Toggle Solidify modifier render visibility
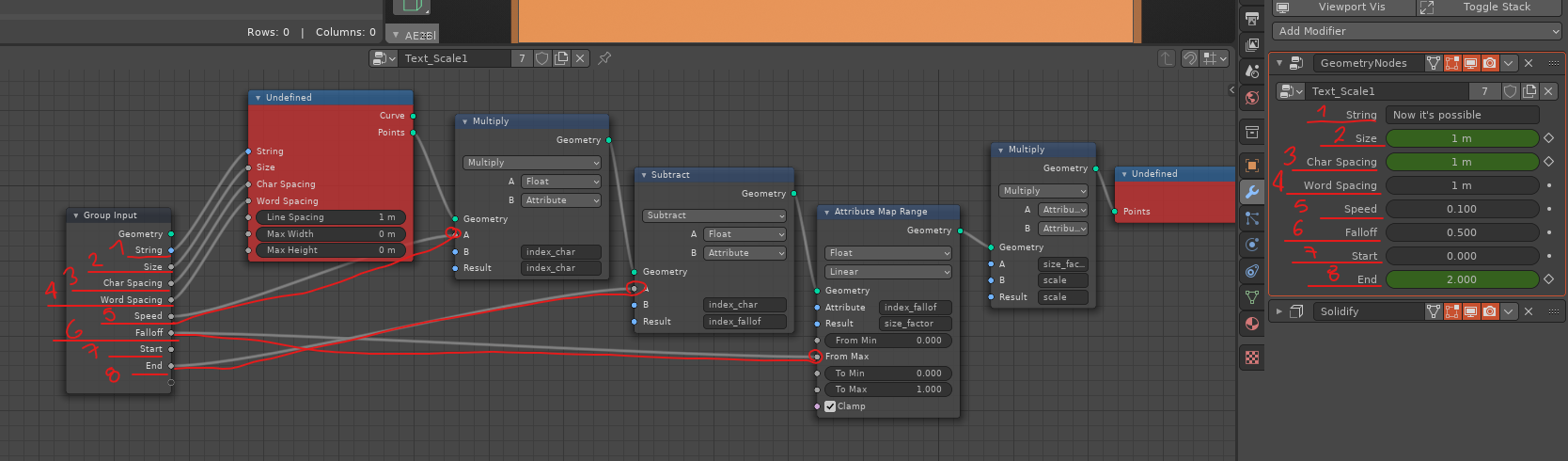Image resolution: width=1568 pixels, height=461 pixels. click(x=1490, y=311)
